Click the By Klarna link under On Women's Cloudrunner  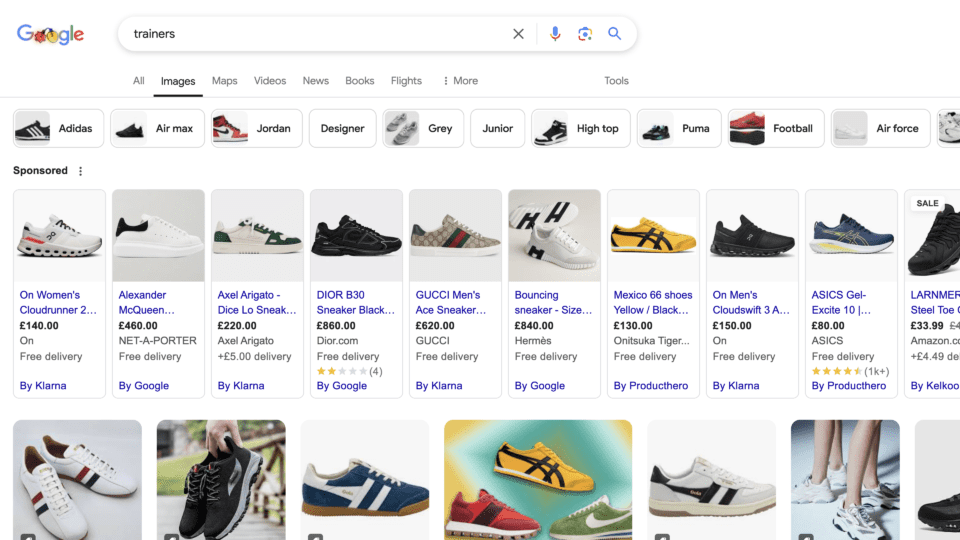pos(43,386)
